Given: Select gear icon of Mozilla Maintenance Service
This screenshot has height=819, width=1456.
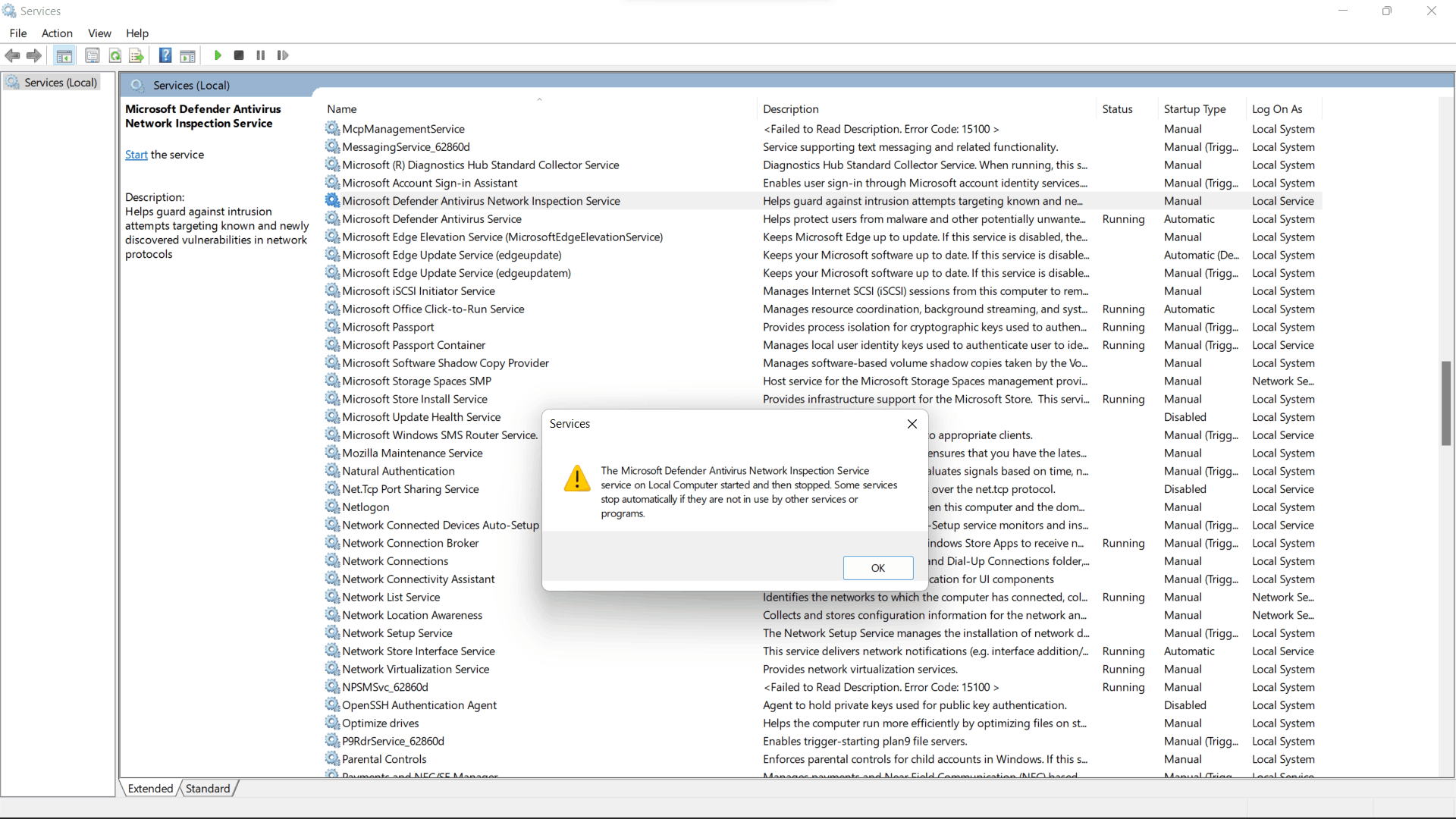Looking at the screenshot, I should (332, 452).
